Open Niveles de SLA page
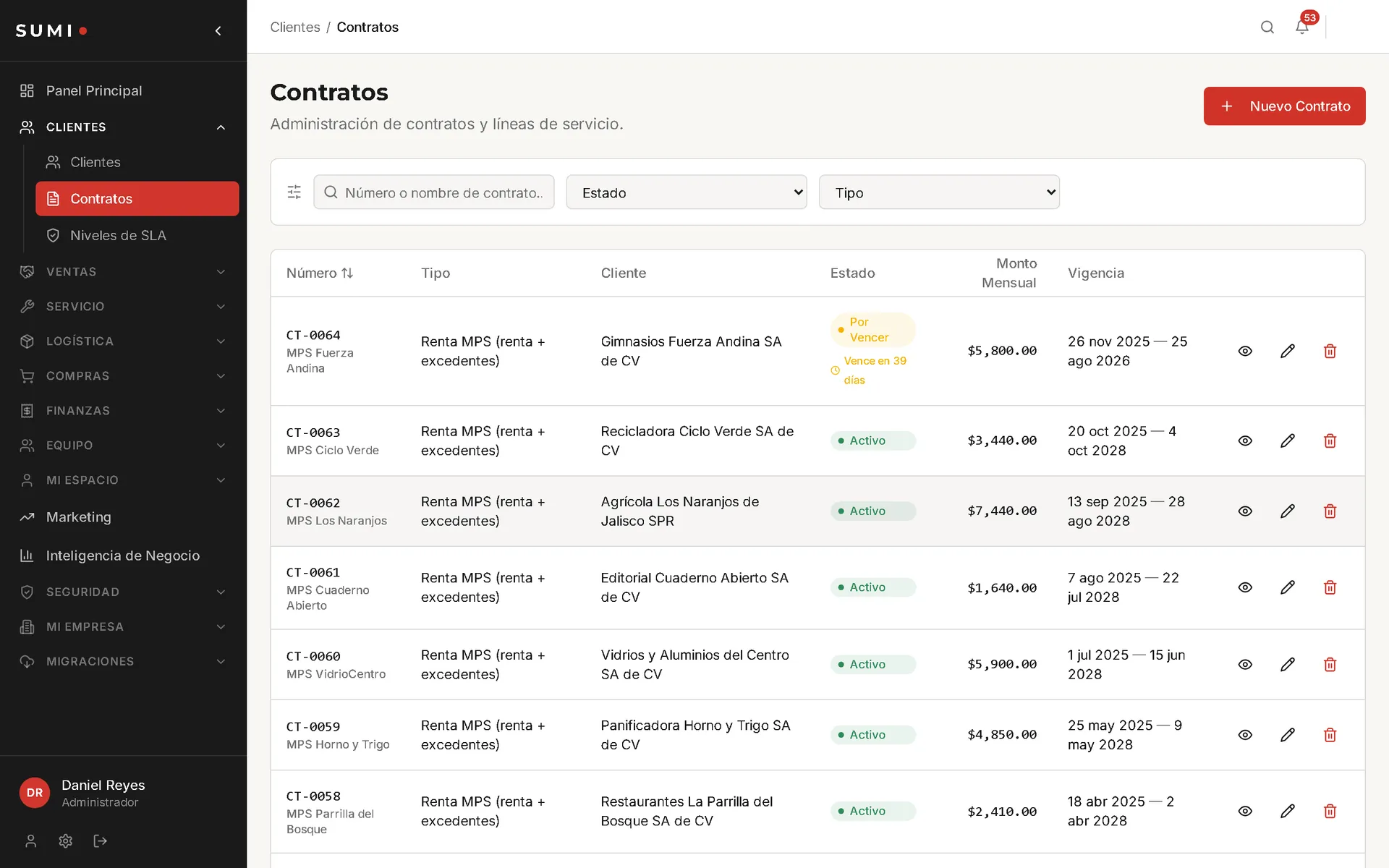The width and height of the screenshot is (1389, 868). tap(137, 236)
